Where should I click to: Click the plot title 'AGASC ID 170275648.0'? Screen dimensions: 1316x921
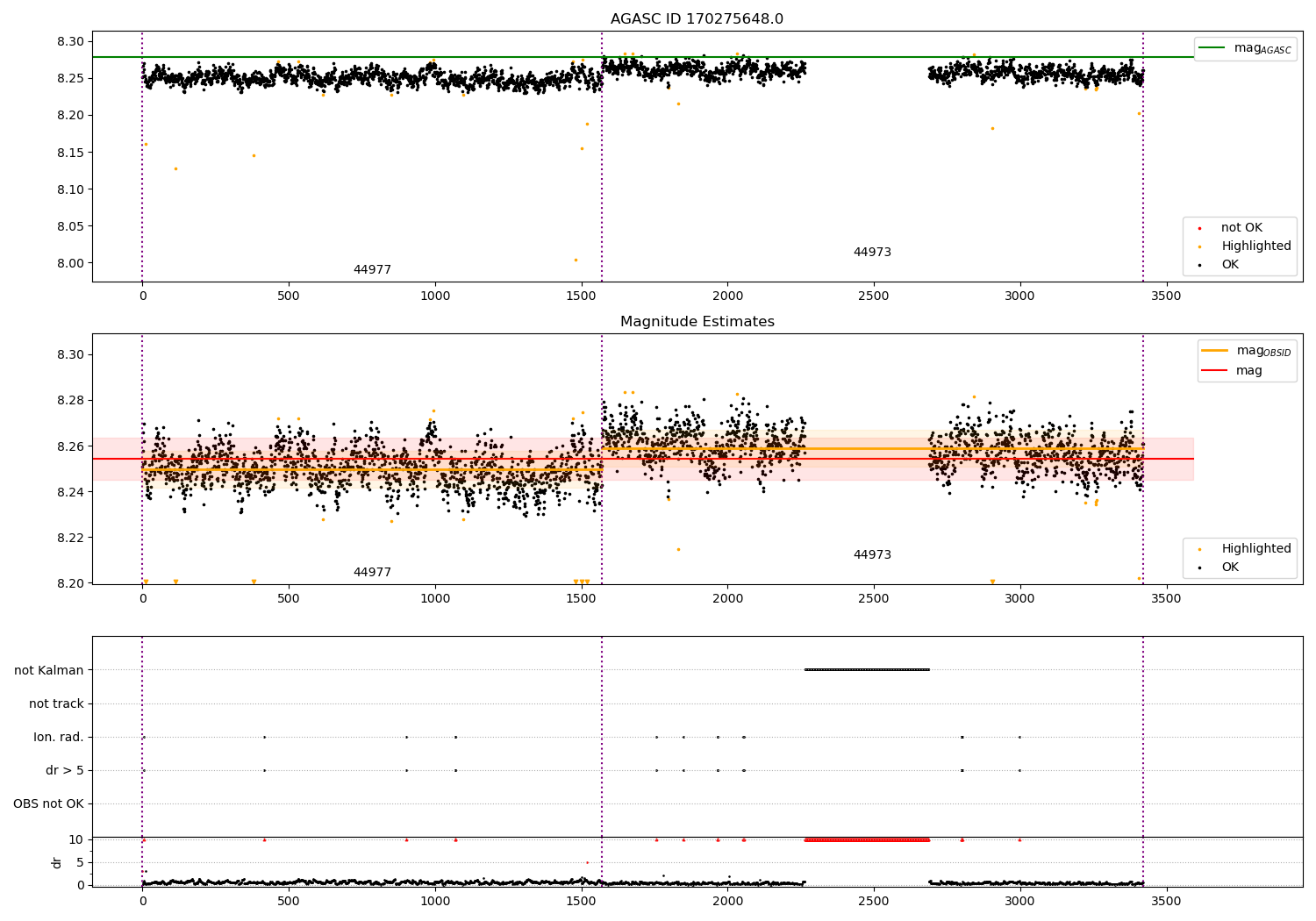click(697, 19)
